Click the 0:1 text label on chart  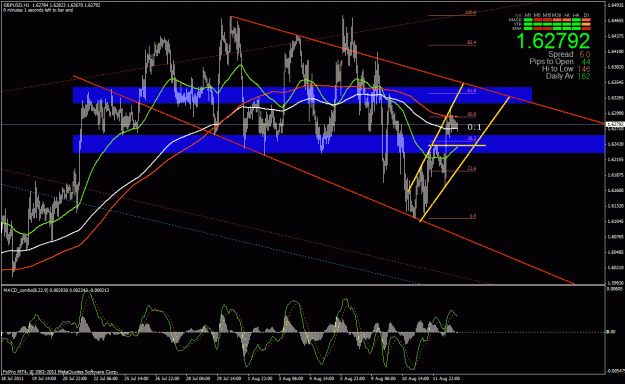[474, 128]
